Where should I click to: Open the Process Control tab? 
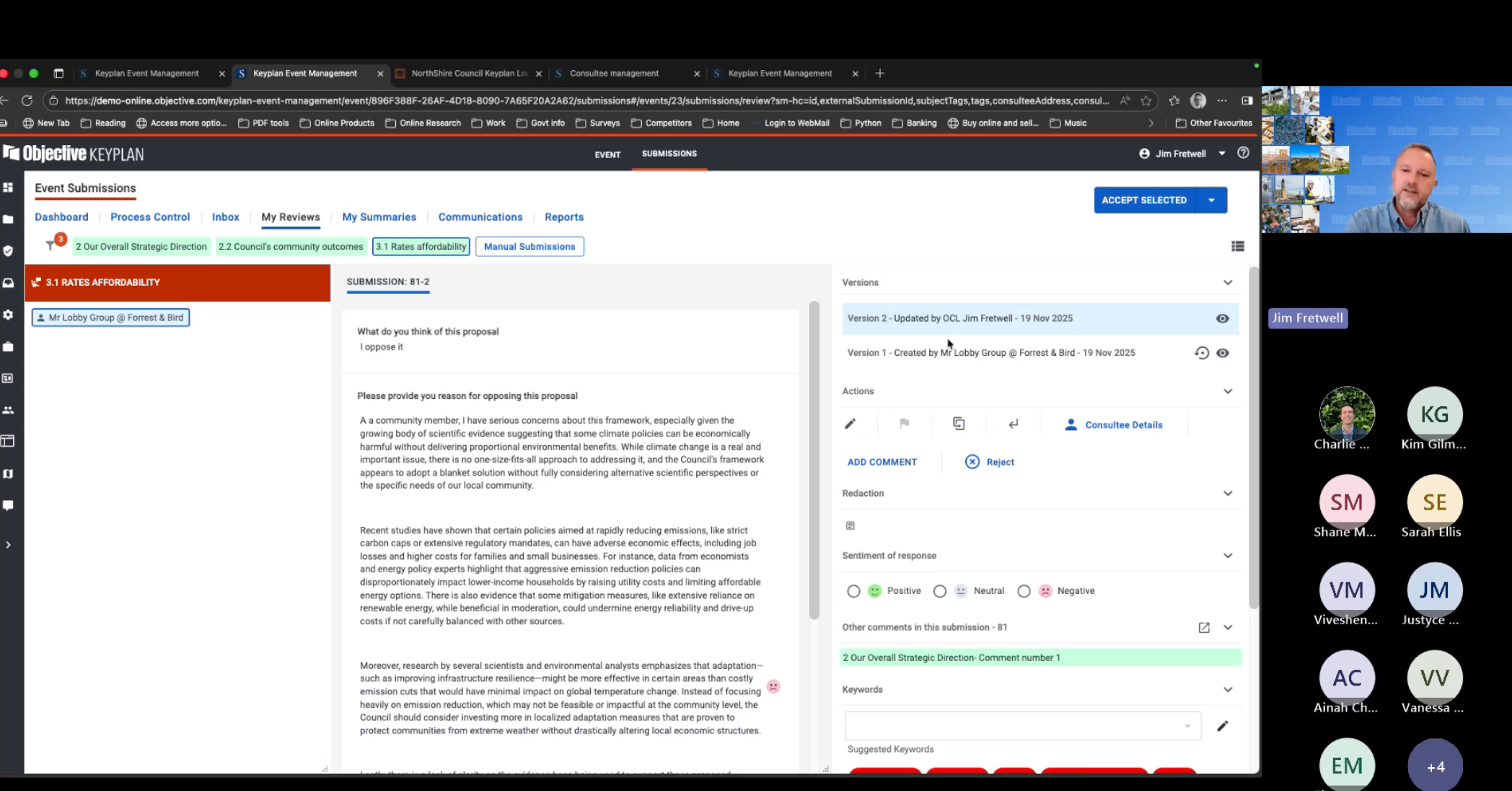(x=150, y=217)
